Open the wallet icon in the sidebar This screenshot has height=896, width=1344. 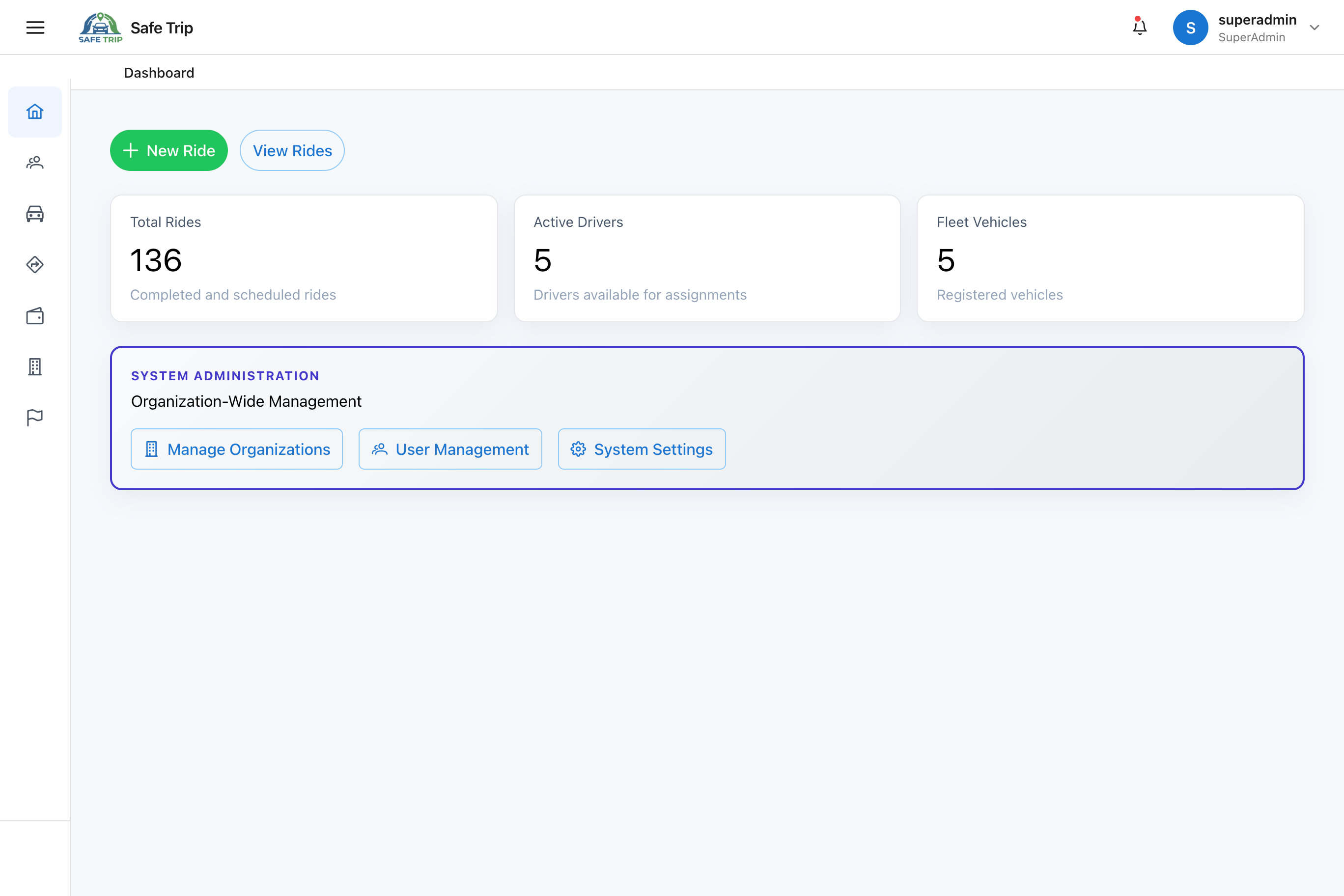(35, 316)
